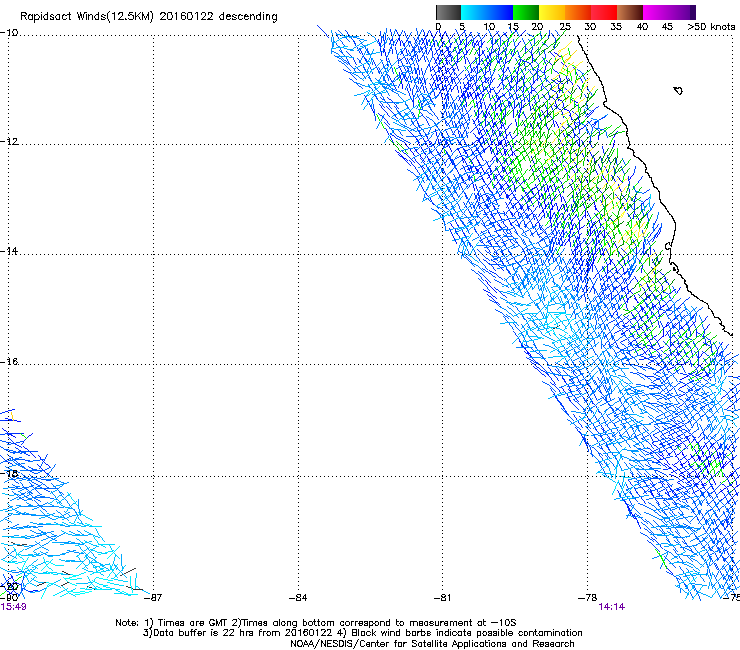Viewport: 740px width, 650px height.
Task: Click the '>50 knots' legend label
Action: point(711,27)
